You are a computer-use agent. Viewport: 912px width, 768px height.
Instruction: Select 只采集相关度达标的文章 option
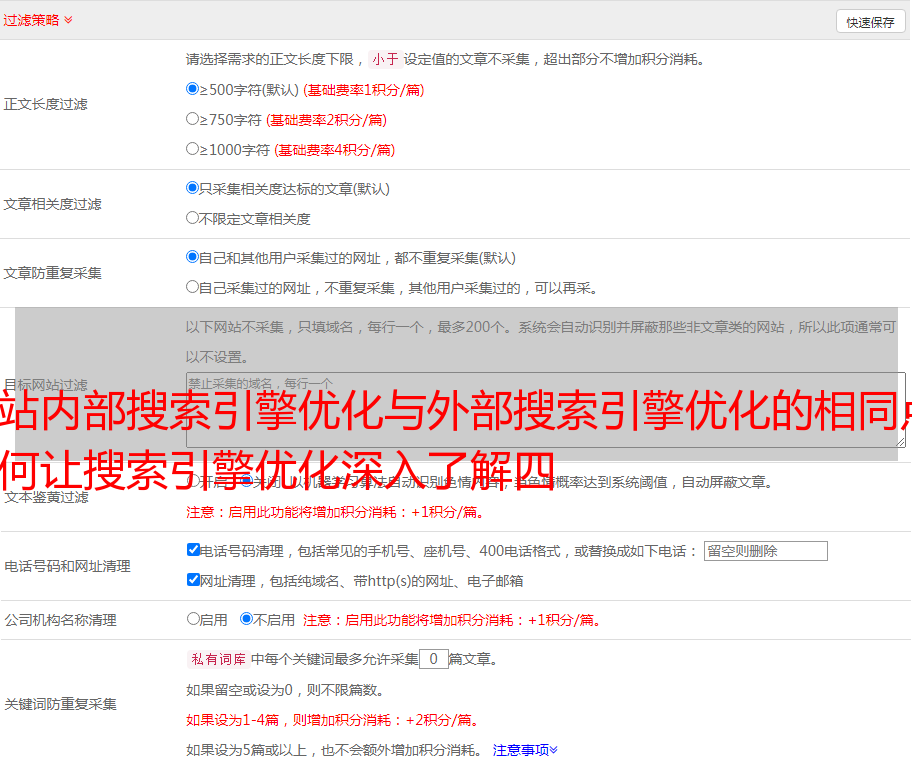193,188
